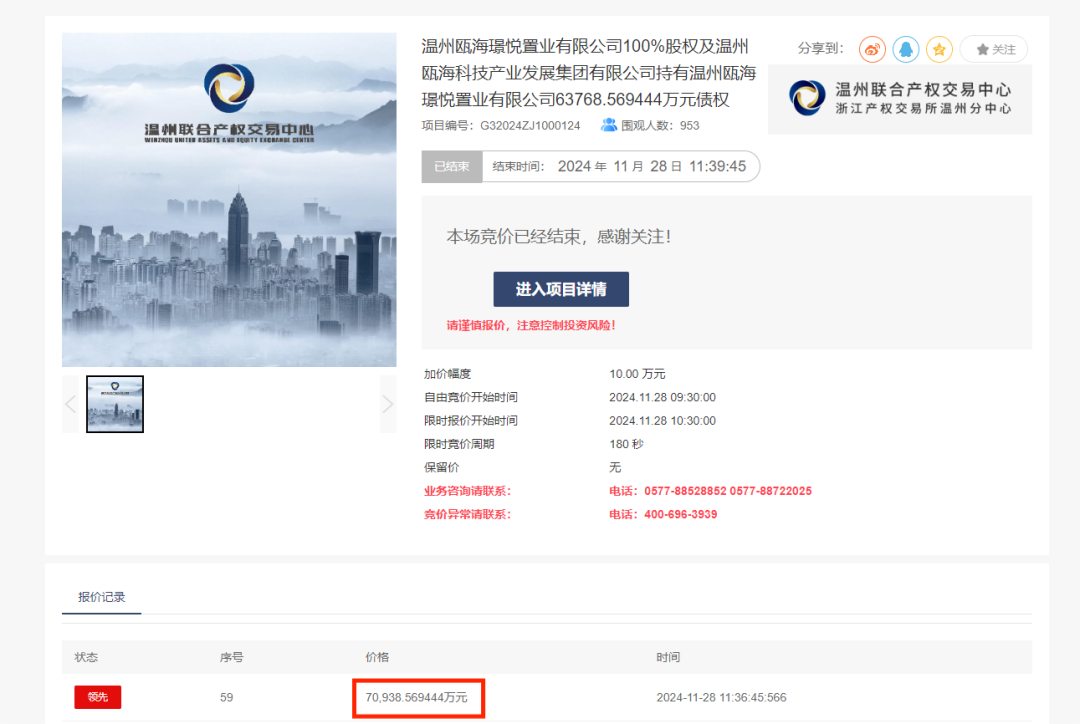Share to Weibo using the red Weibo icon
This screenshot has width=1080, height=724.
871,49
